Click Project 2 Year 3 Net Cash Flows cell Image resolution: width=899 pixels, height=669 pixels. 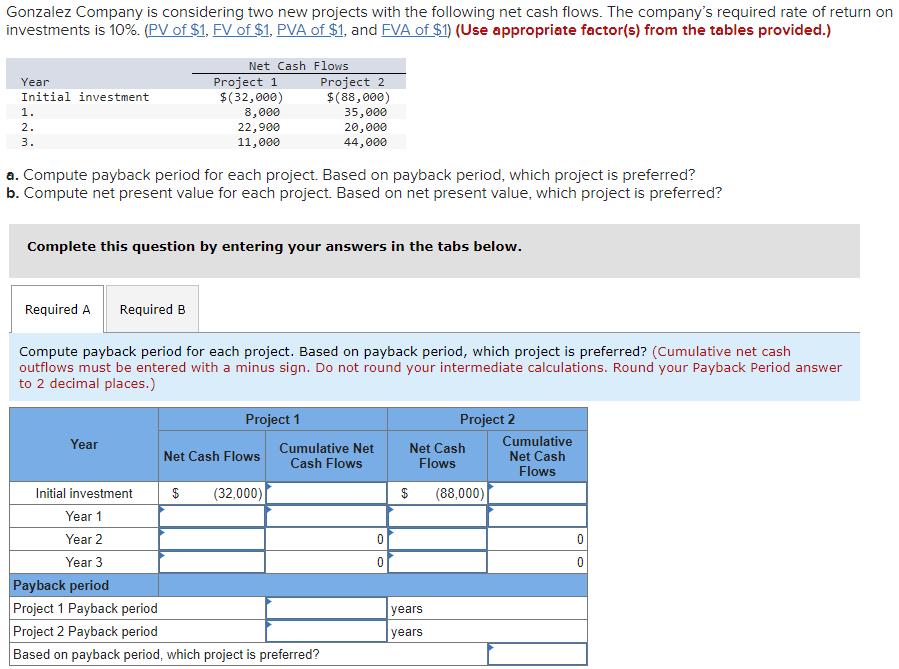coord(437,561)
